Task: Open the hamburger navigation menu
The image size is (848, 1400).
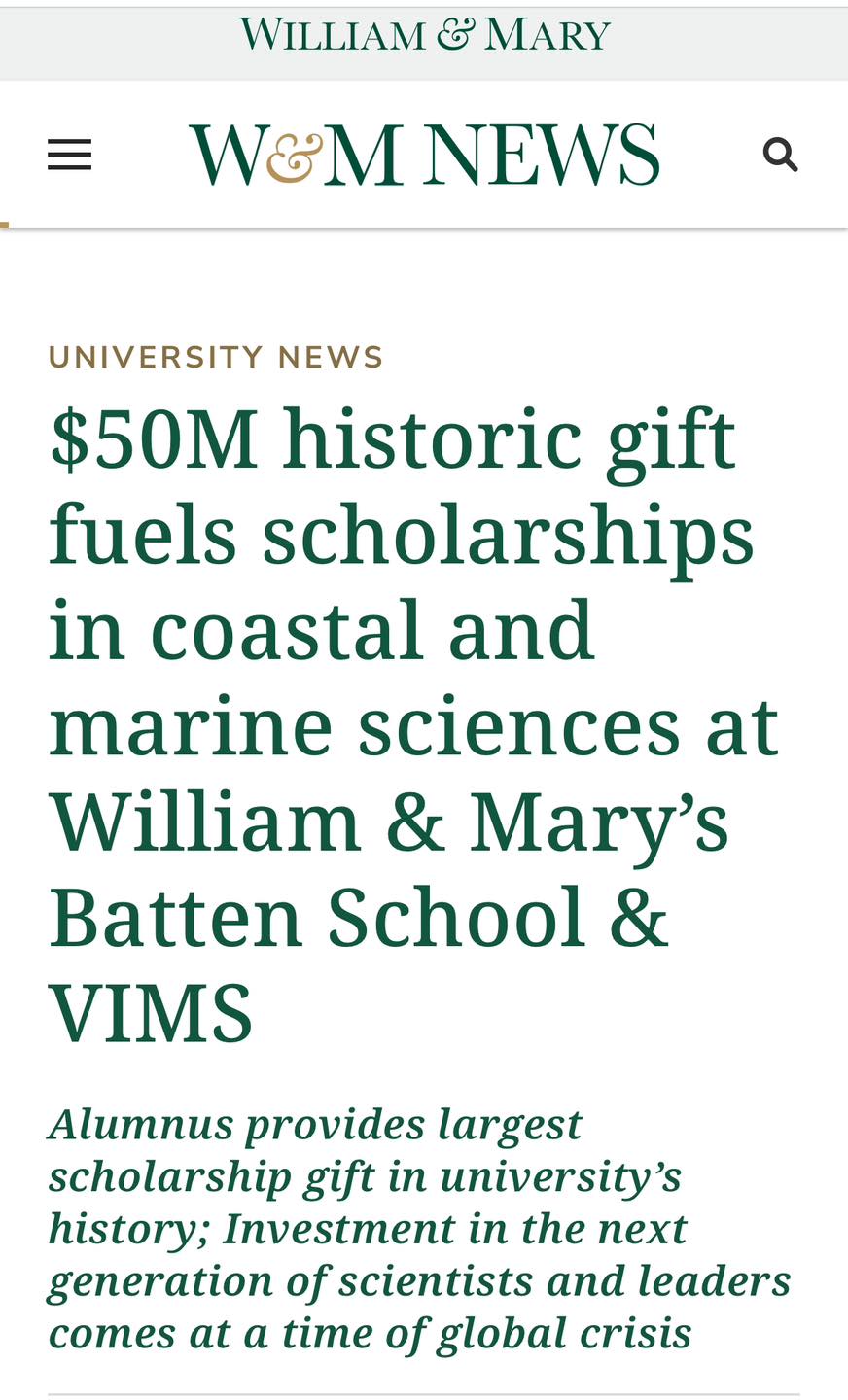Action: coord(69,155)
